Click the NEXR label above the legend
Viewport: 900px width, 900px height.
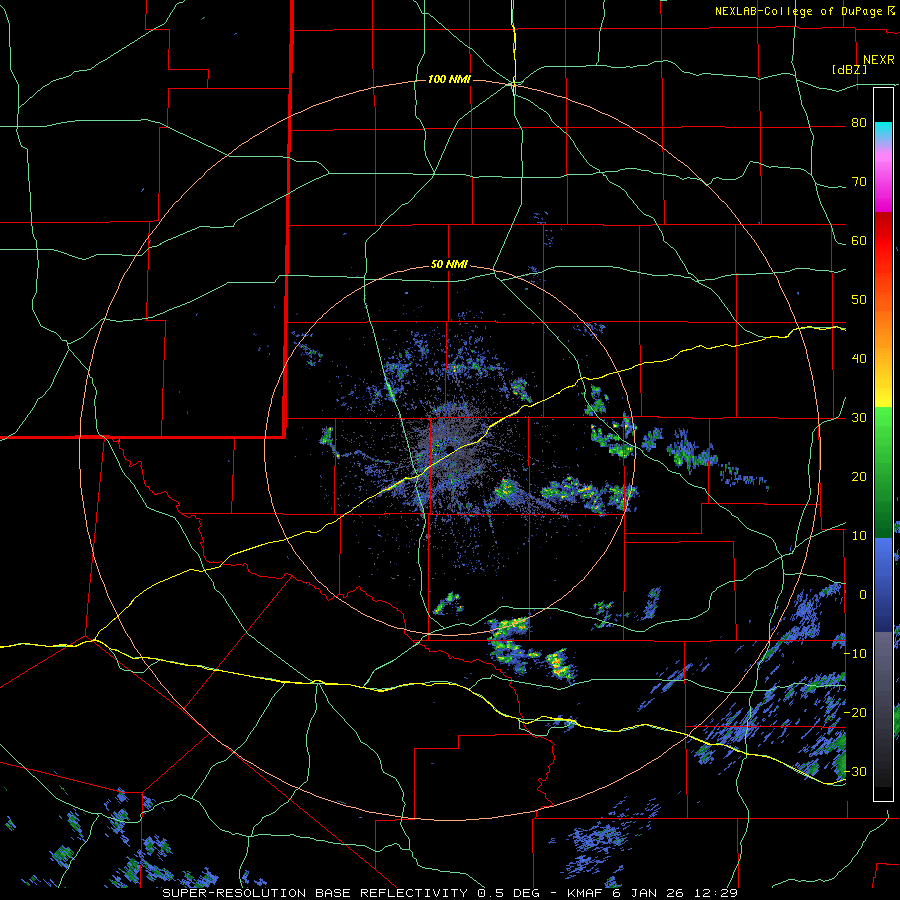click(x=879, y=60)
